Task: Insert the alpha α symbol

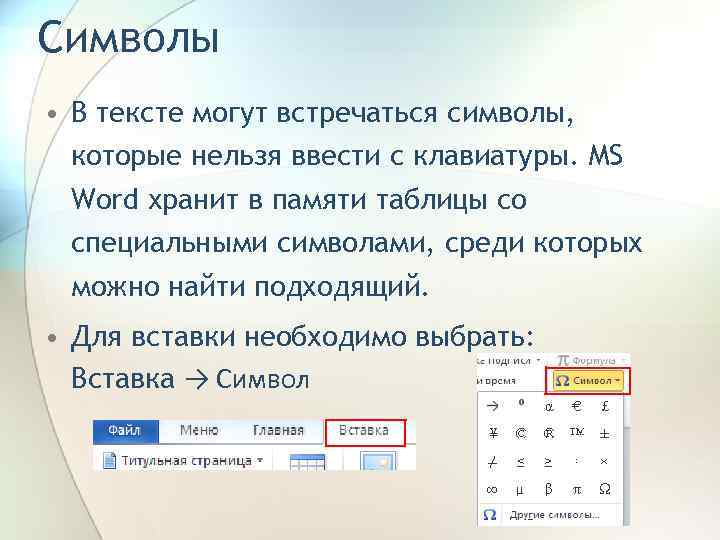Action: point(549,406)
